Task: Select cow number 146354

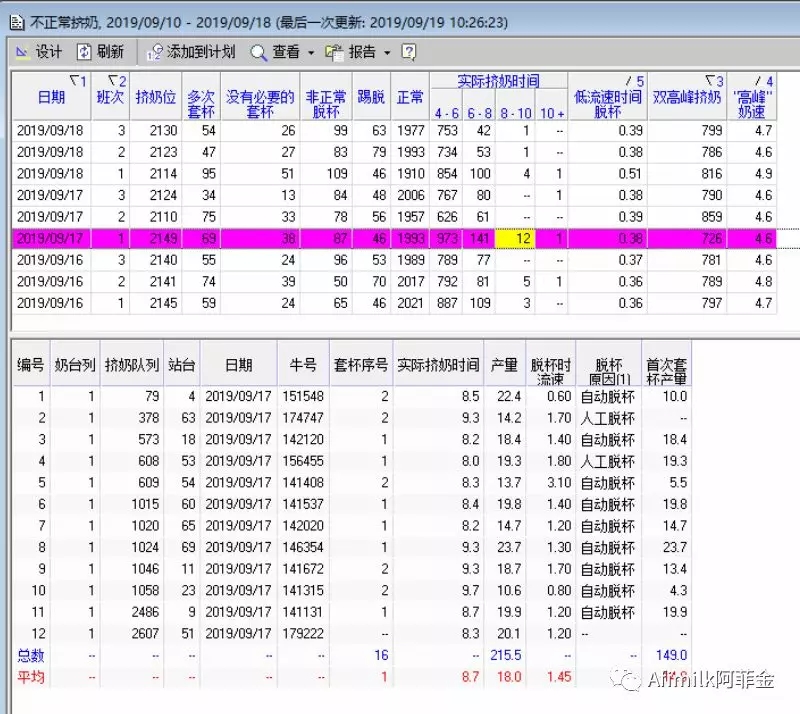Action: (x=303, y=547)
